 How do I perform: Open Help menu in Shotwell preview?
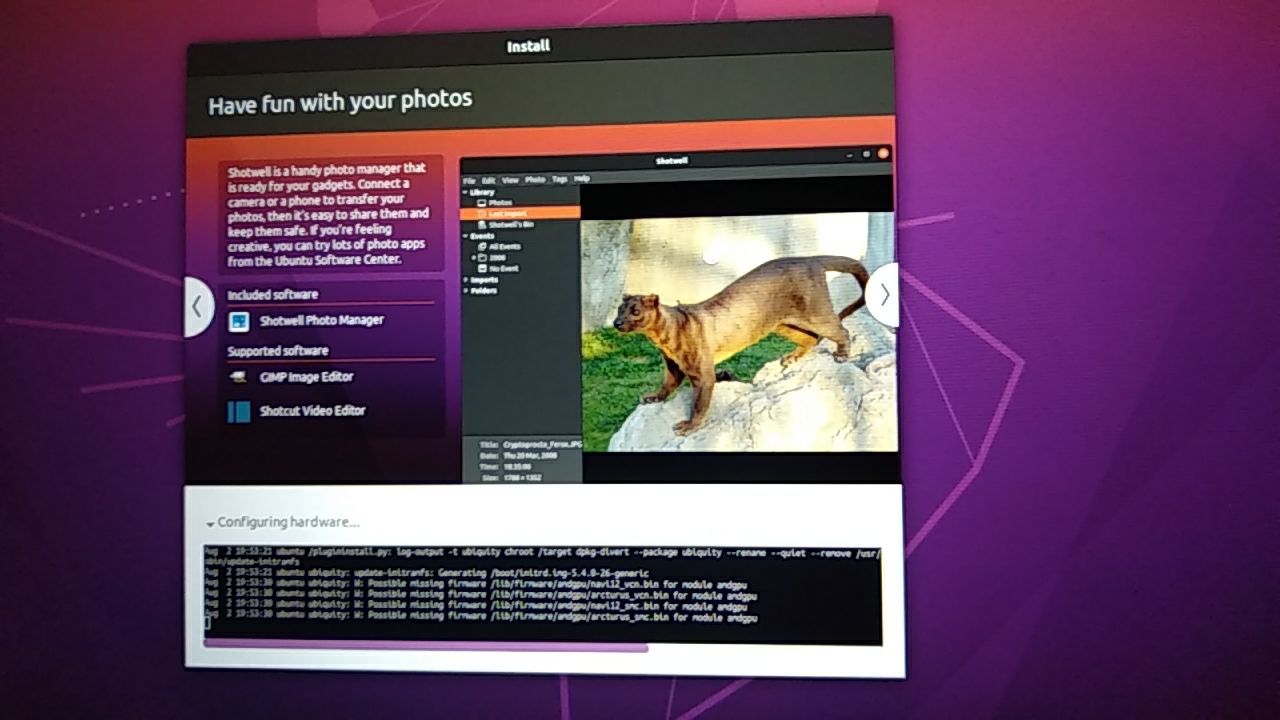click(x=581, y=179)
